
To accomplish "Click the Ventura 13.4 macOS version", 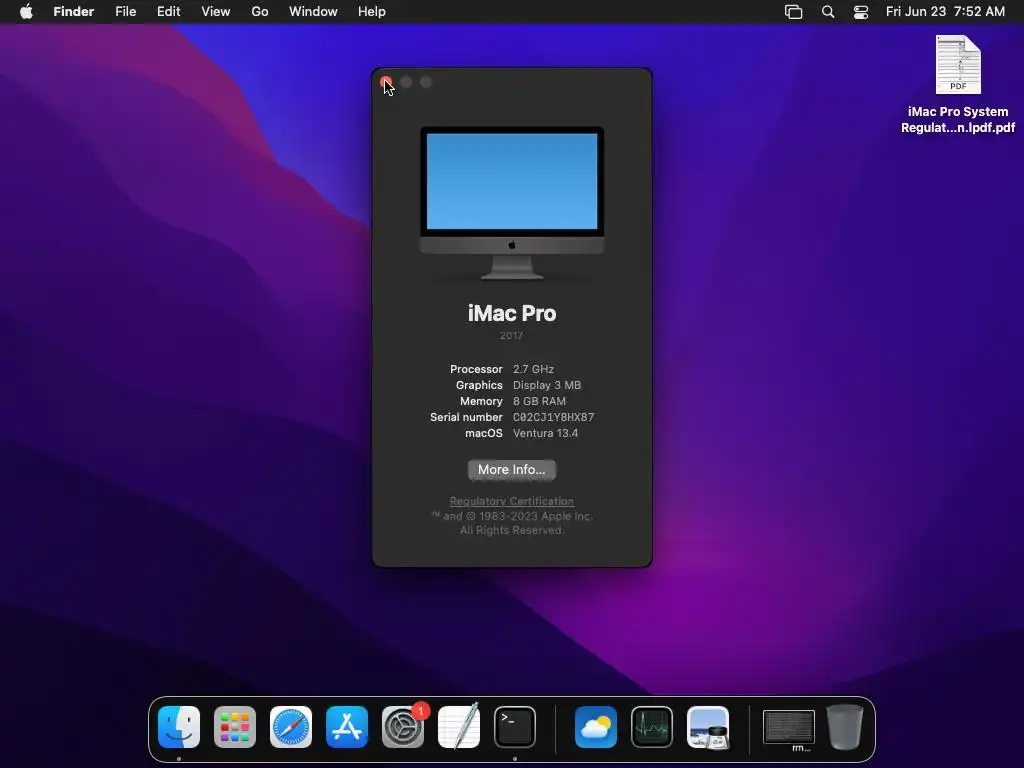I will pos(545,433).
